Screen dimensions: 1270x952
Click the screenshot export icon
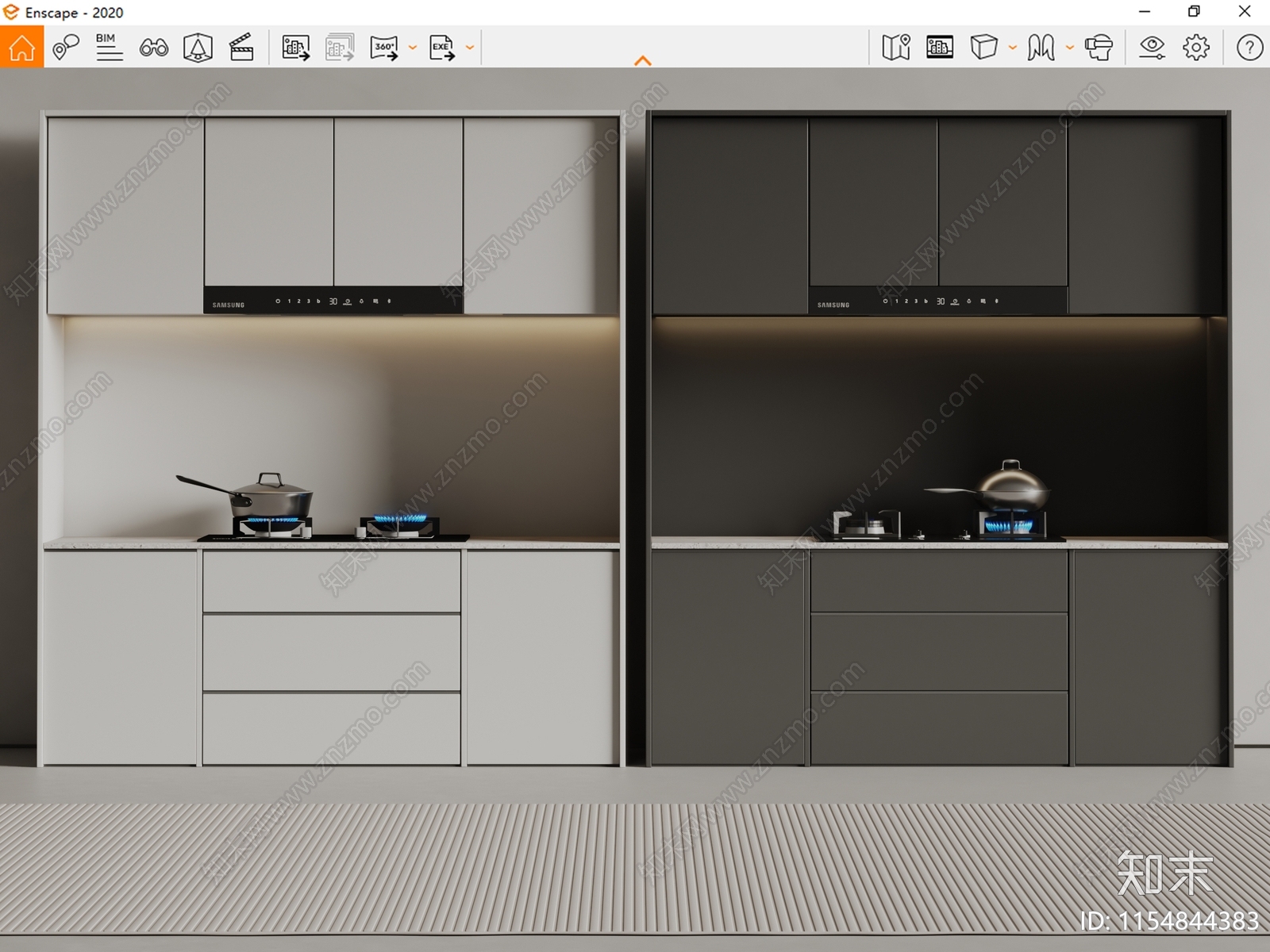point(296,48)
